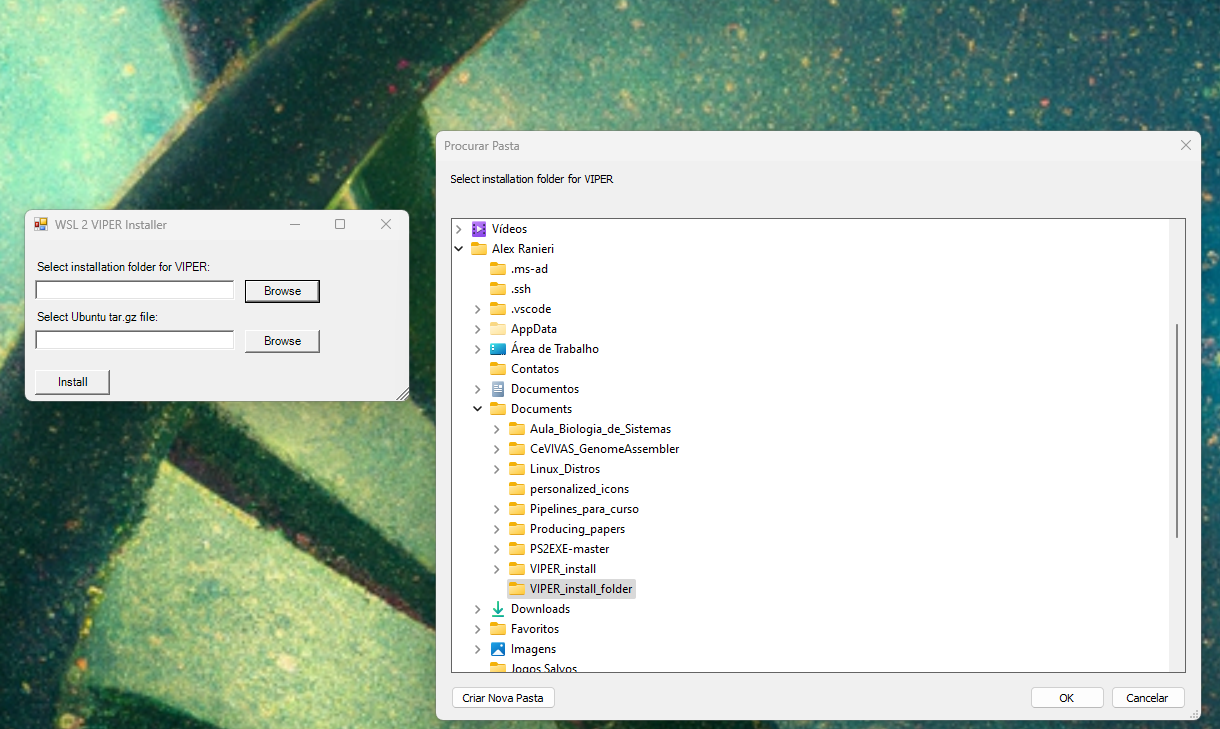
Task: Click the Documents folder icon
Action: pos(497,409)
